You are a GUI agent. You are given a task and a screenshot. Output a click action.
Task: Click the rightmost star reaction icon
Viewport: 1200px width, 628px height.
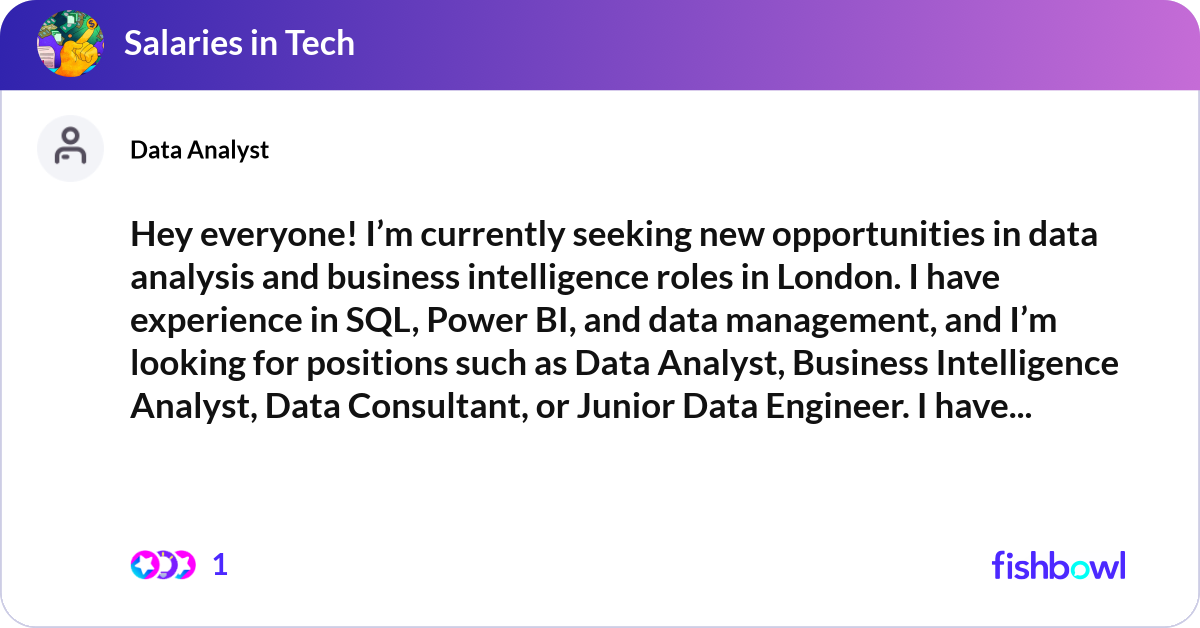click(x=183, y=565)
